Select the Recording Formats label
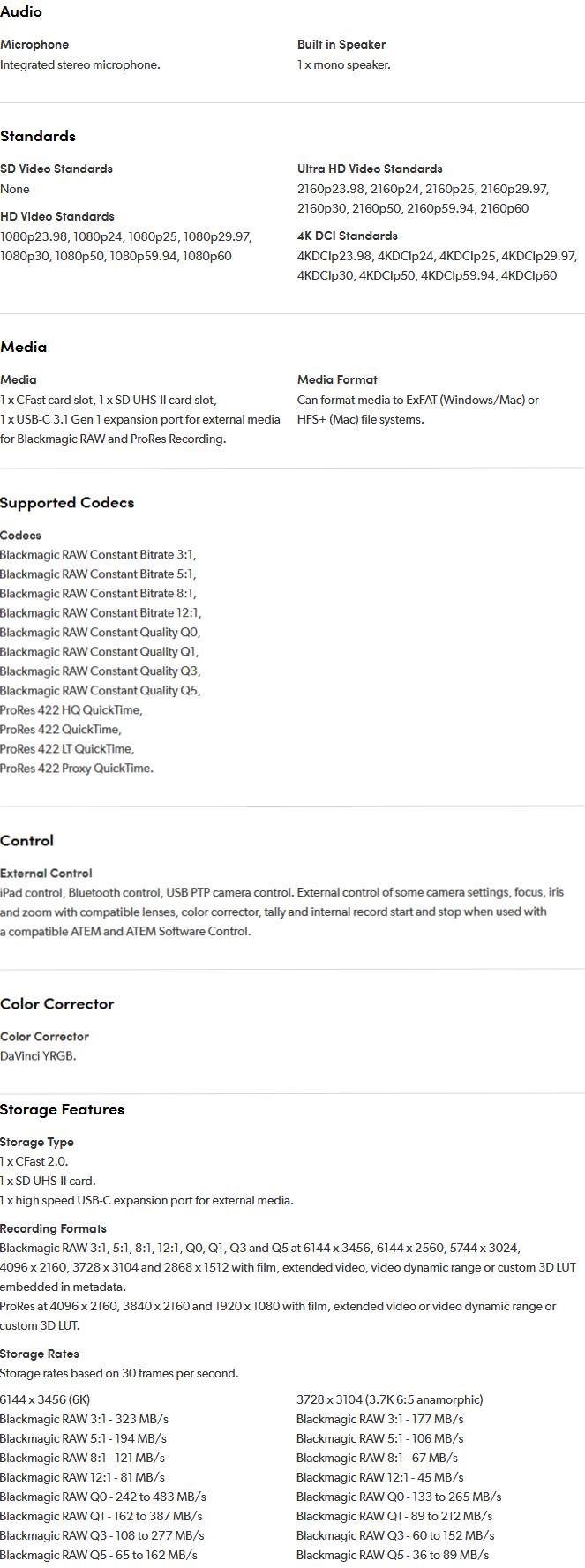The height and width of the screenshot is (1568, 585). tap(53, 1228)
